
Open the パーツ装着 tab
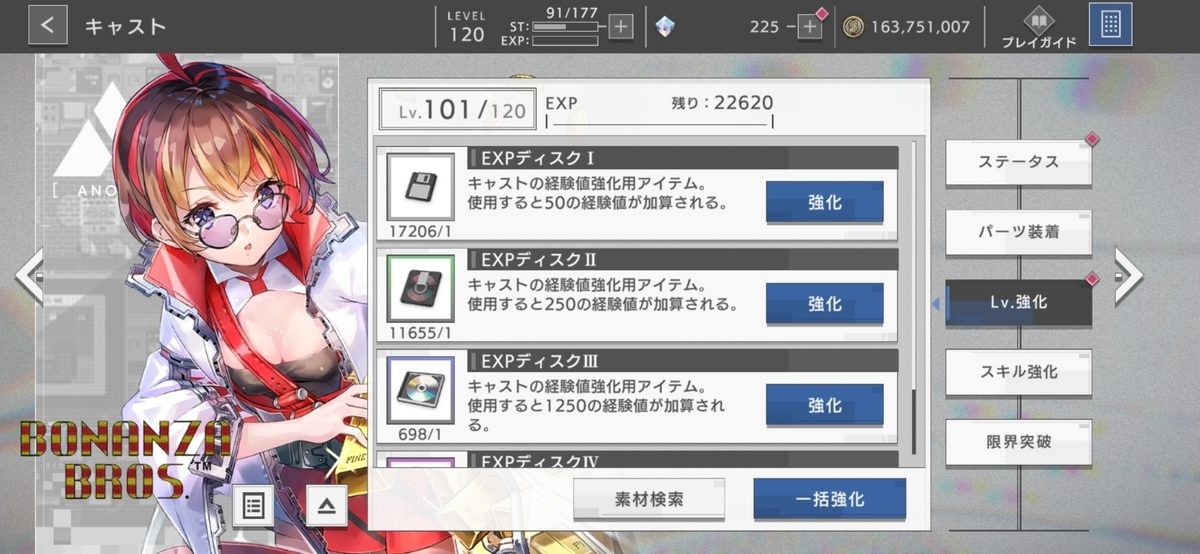pos(1018,232)
